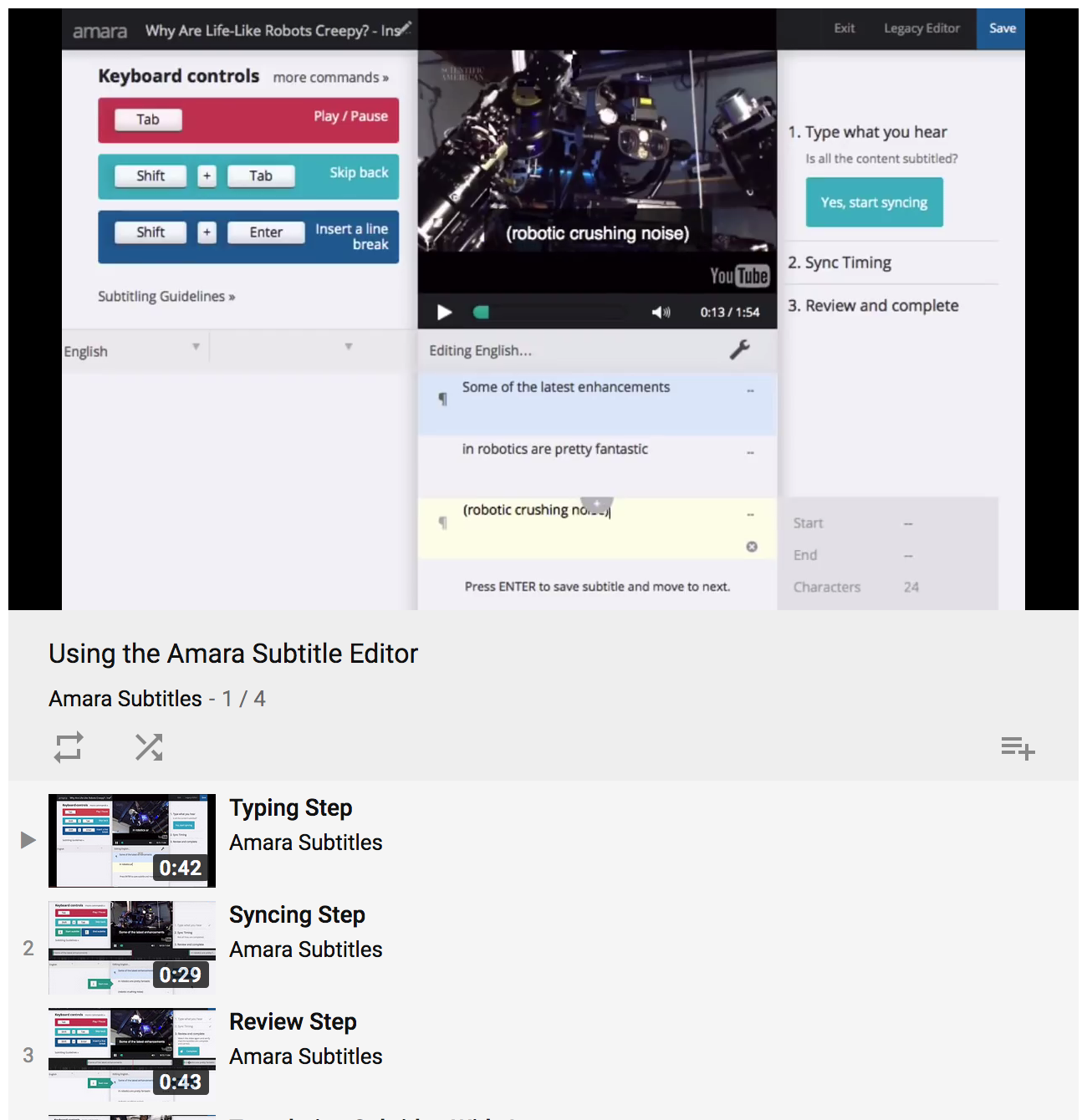Click the robotic crushing noise caption overlay
The width and height of the screenshot is (1087, 1120).
(597, 233)
